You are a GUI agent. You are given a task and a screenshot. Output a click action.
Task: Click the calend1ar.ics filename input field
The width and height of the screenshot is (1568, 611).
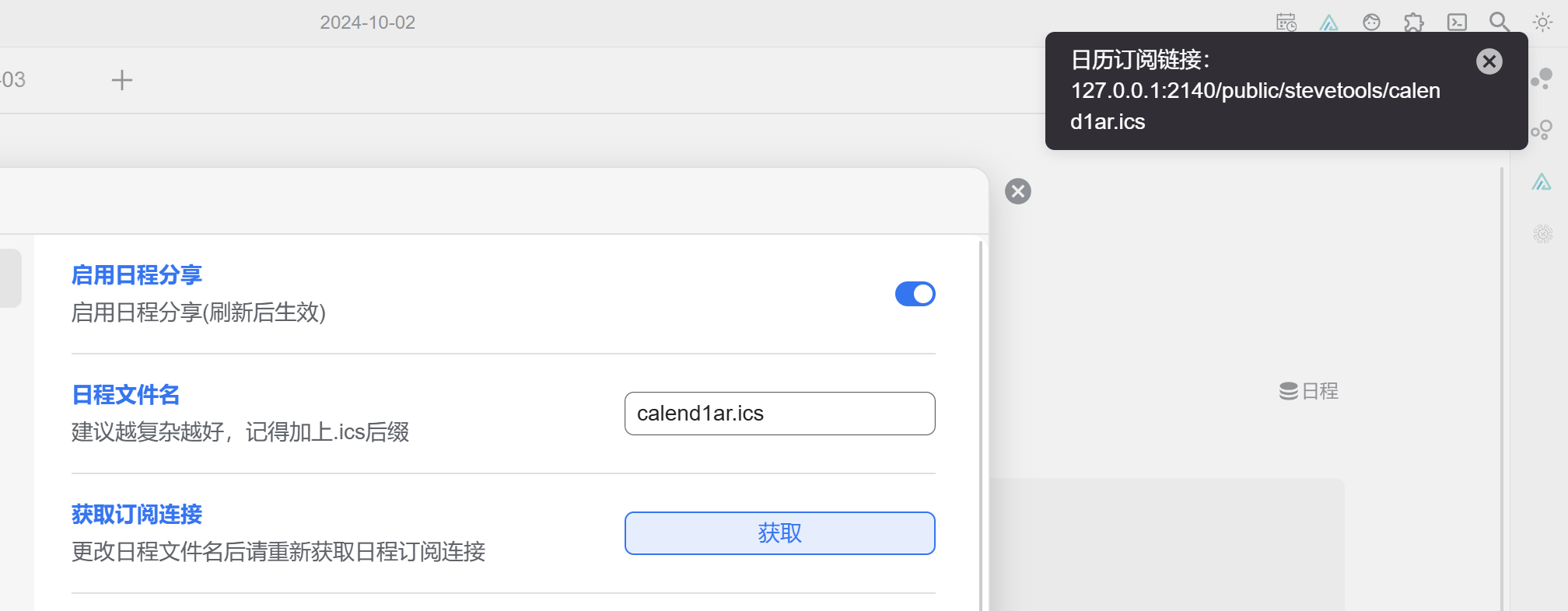pos(779,414)
